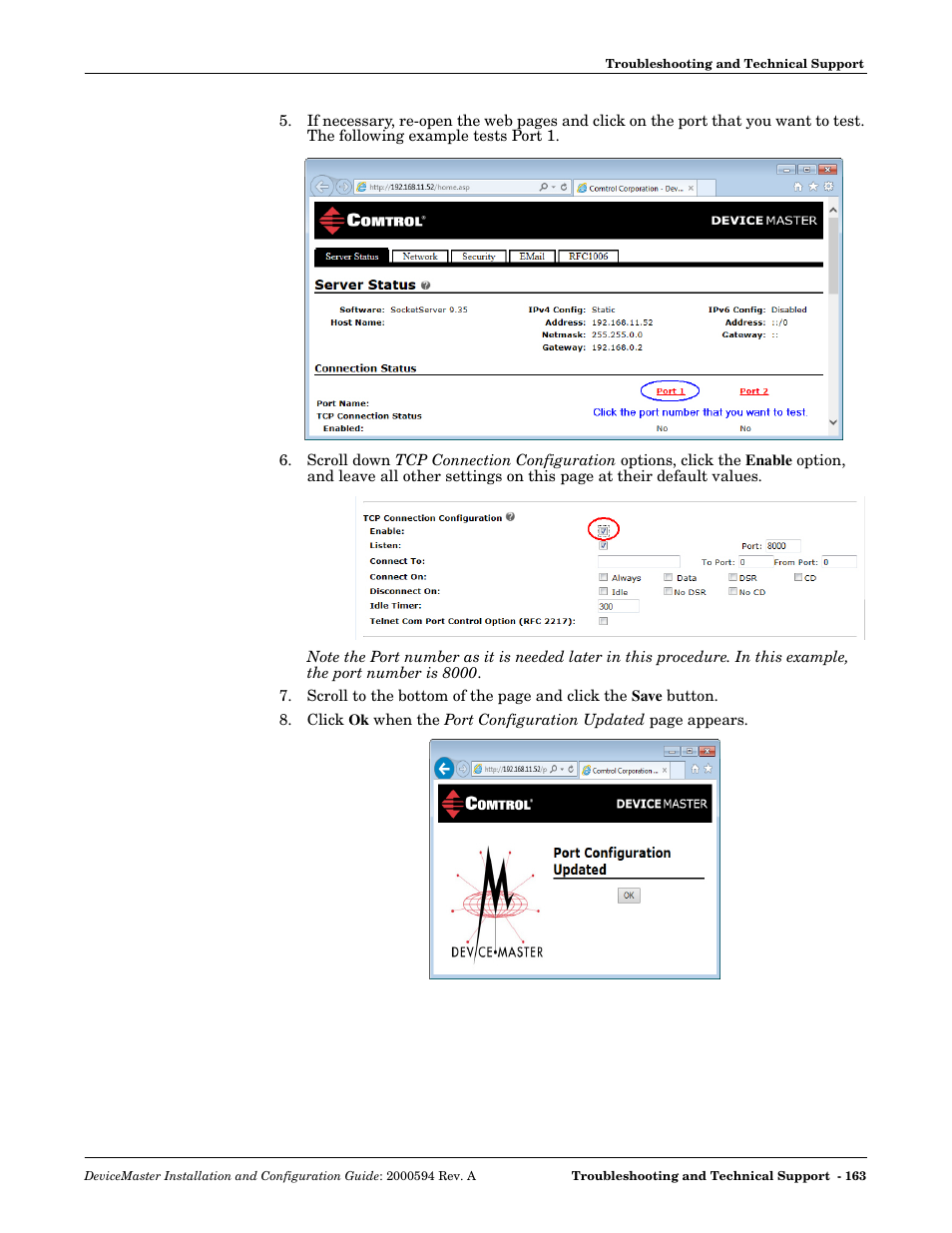952x1233 pixels.
Task: Check the Disconnect On No CD checkbox
Action: 732,591
